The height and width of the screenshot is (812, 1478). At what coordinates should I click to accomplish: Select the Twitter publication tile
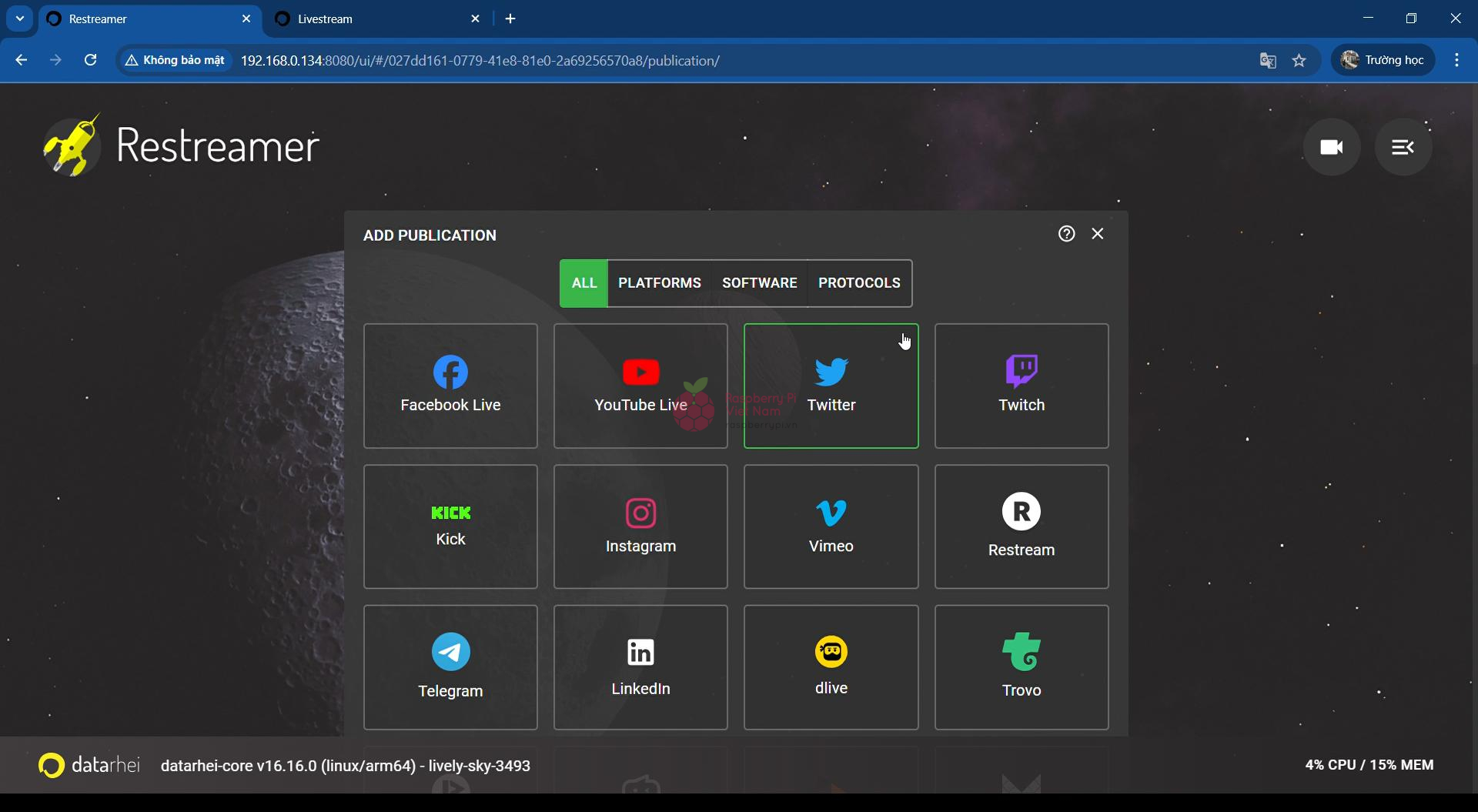831,386
